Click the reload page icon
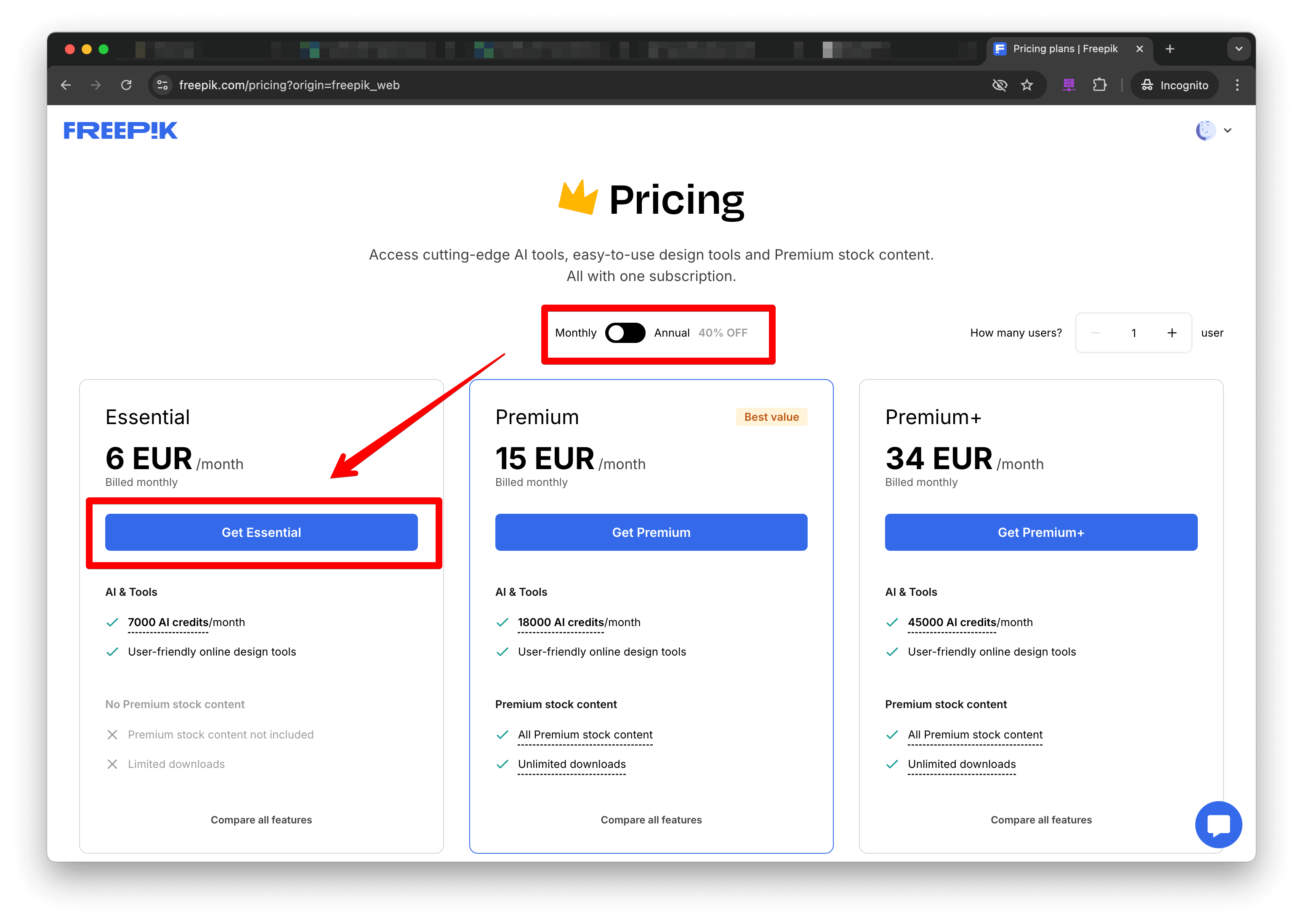 pyautogui.click(x=126, y=85)
